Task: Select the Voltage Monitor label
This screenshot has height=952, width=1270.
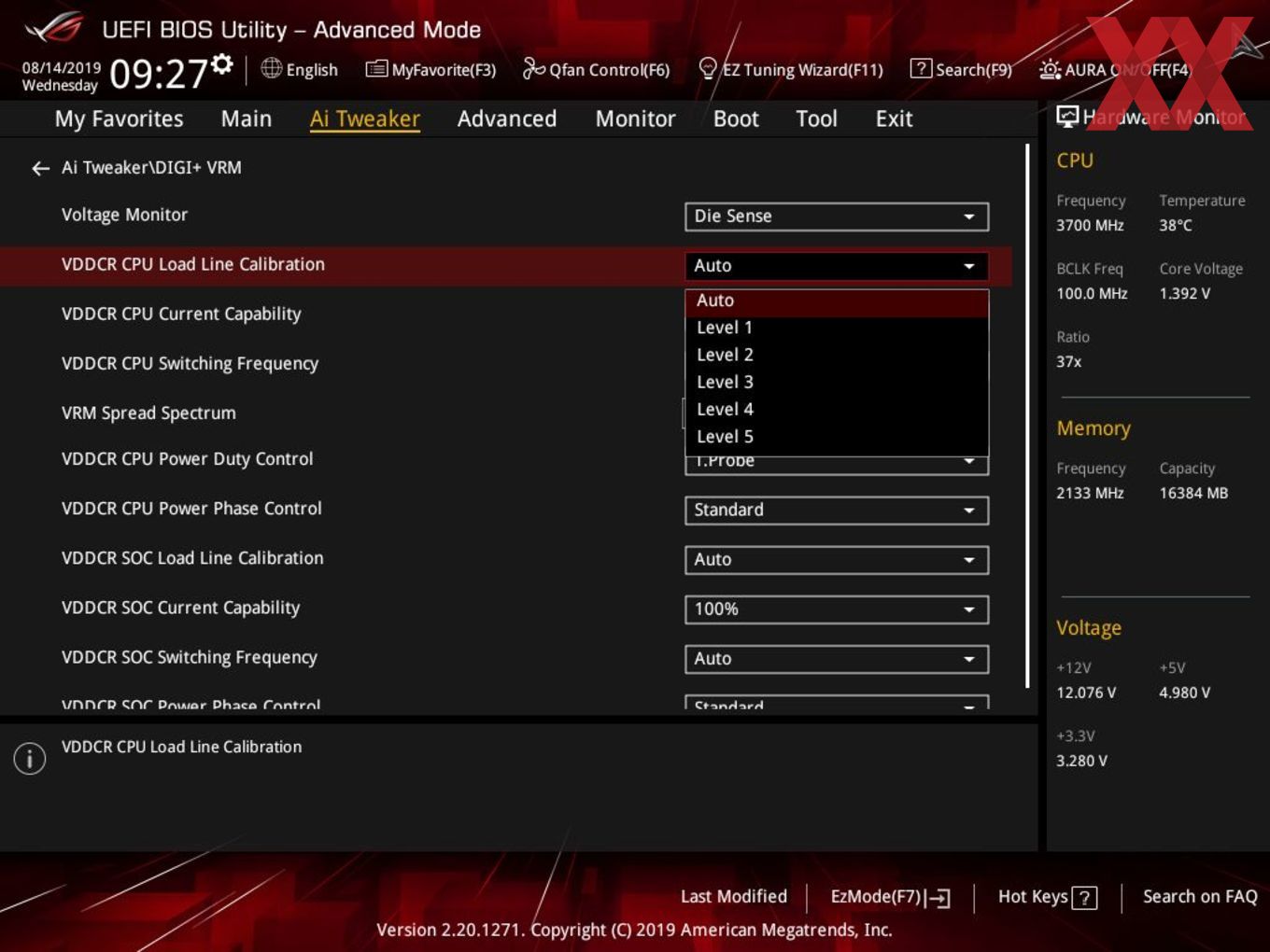Action: 124,215
